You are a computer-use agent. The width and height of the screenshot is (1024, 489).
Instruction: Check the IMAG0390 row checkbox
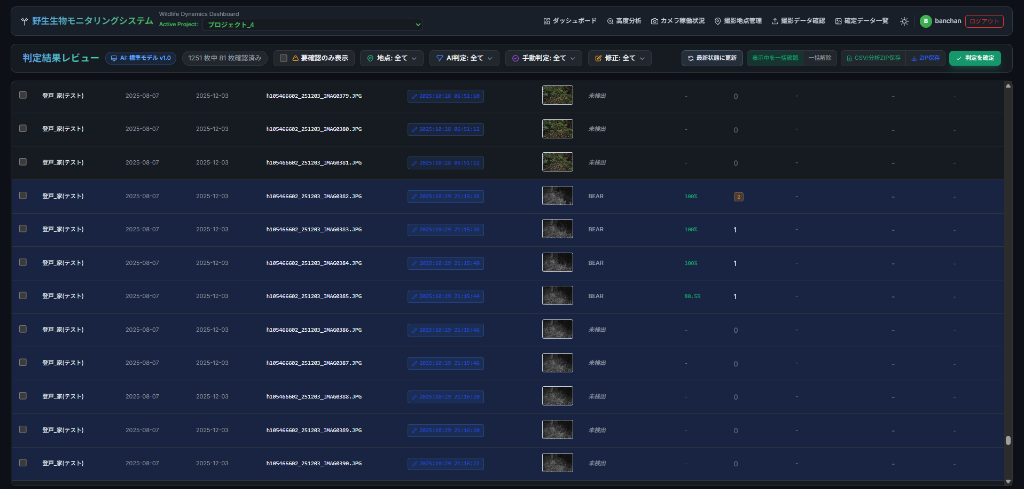(23, 463)
